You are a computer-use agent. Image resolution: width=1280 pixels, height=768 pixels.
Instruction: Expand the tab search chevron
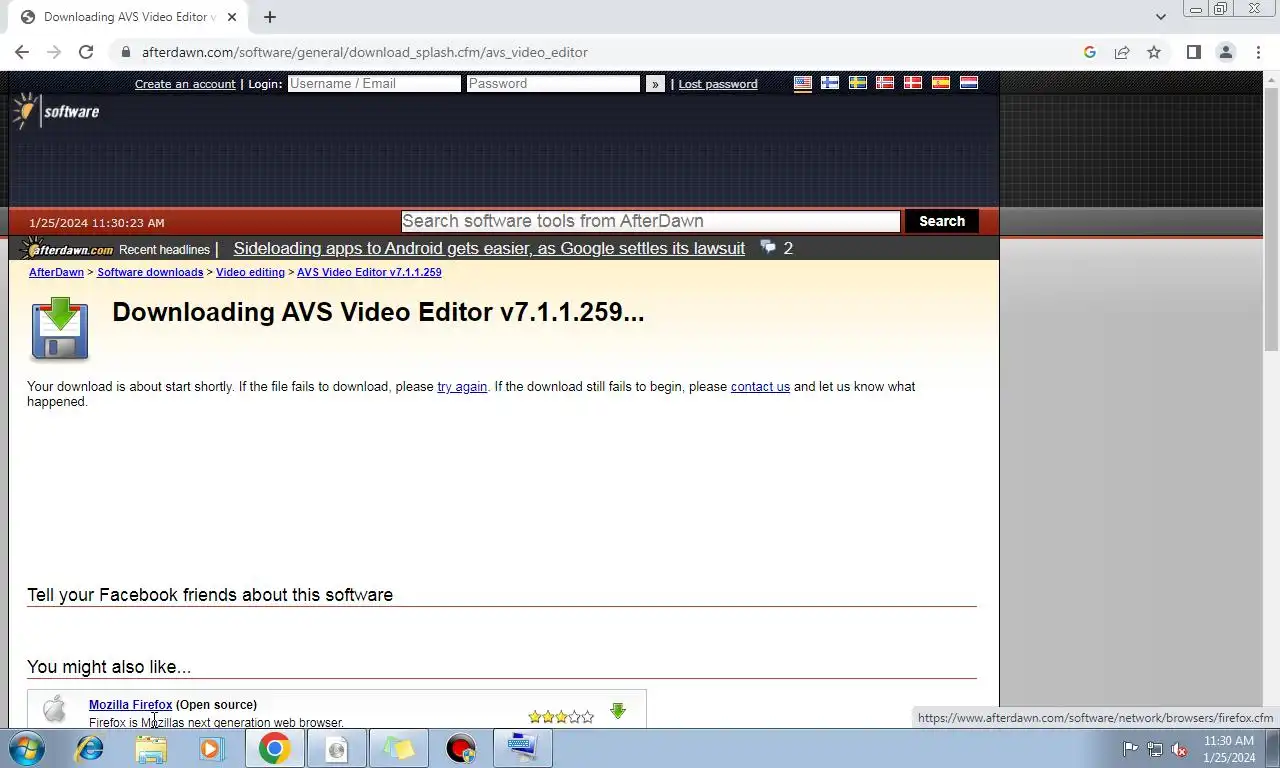pyautogui.click(x=1160, y=17)
